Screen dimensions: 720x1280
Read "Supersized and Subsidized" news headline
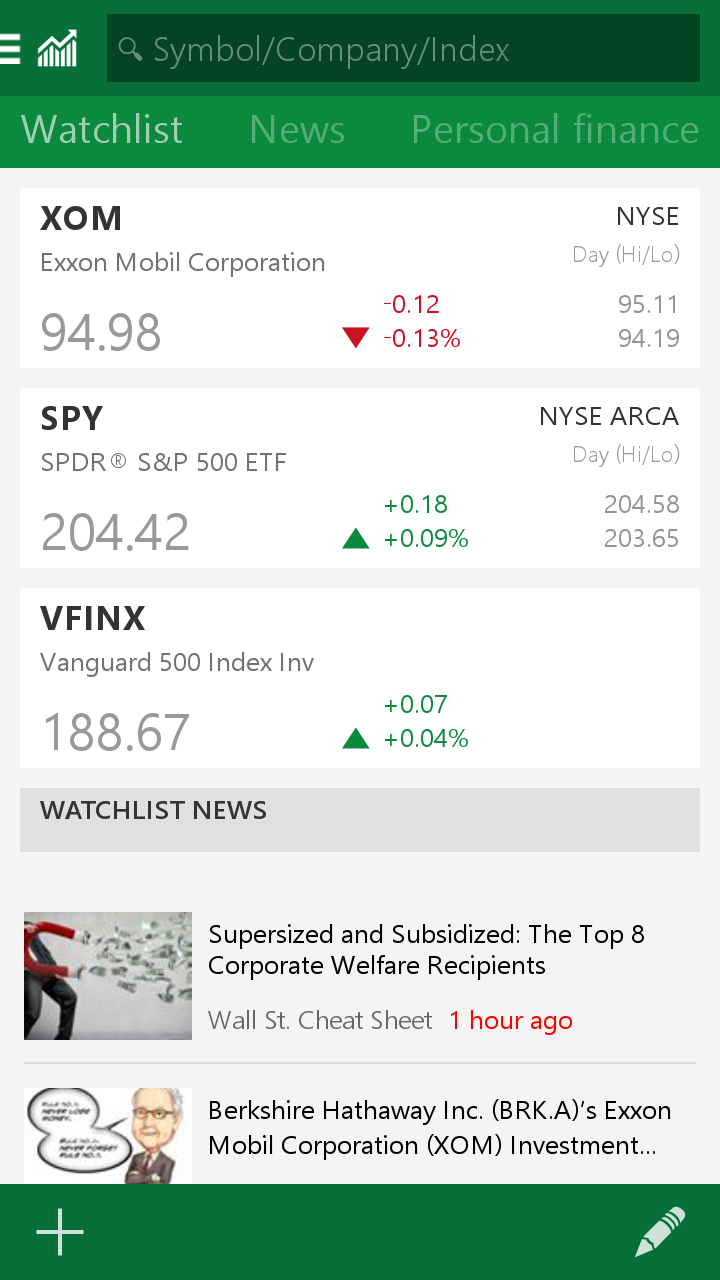(426, 950)
